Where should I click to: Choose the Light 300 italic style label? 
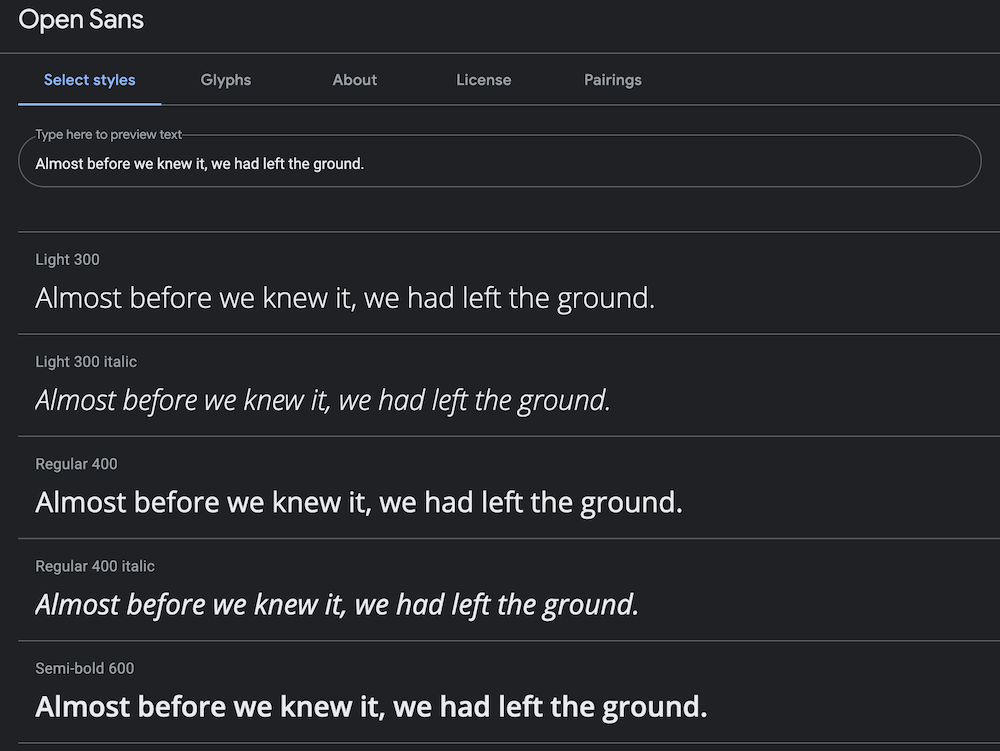(86, 362)
